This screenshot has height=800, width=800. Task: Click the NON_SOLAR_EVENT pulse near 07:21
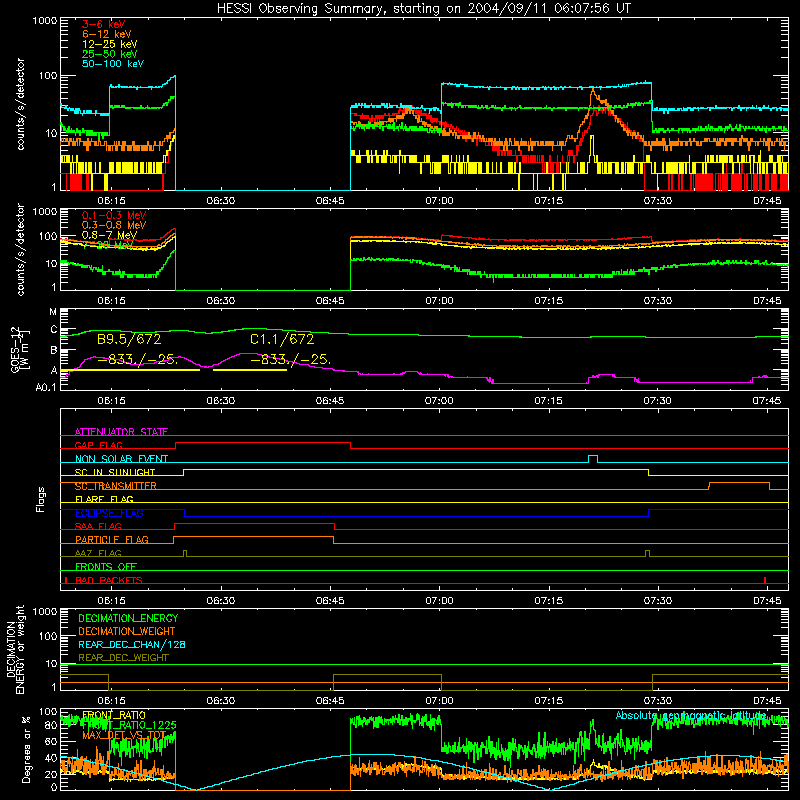click(x=593, y=459)
